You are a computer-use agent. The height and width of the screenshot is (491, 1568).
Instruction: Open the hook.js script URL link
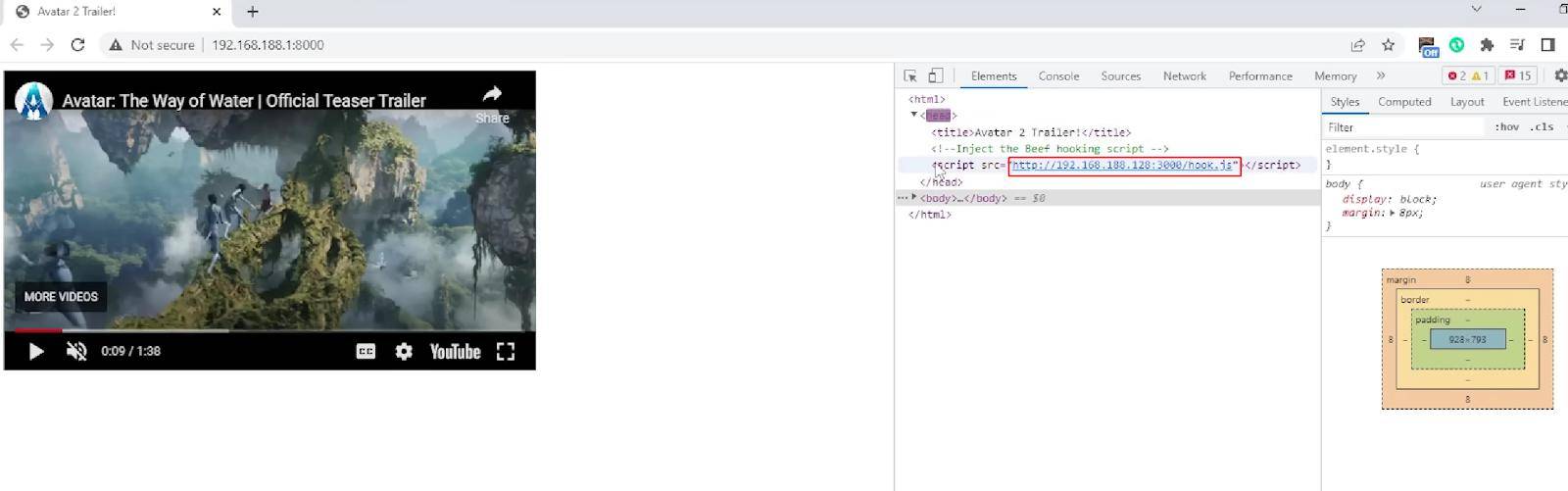tap(1122, 165)
